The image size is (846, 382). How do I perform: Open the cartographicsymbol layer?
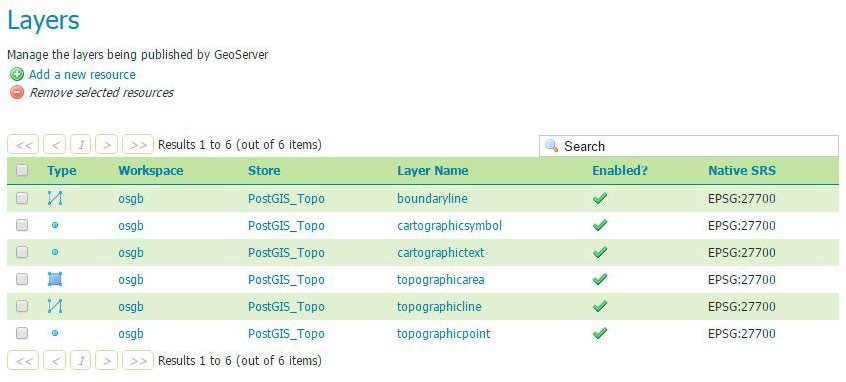pos(449,226)
